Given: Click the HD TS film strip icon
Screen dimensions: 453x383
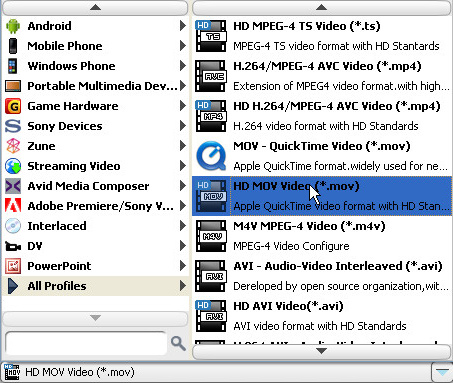Looking at the screenshot, I should click(211, 36).
